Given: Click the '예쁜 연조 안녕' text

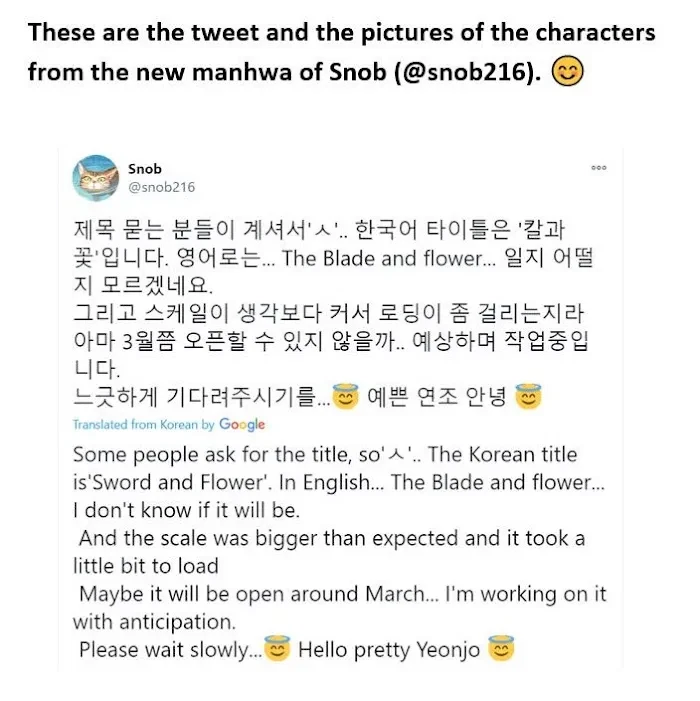Looking at the screenshot, I should 437,397.
